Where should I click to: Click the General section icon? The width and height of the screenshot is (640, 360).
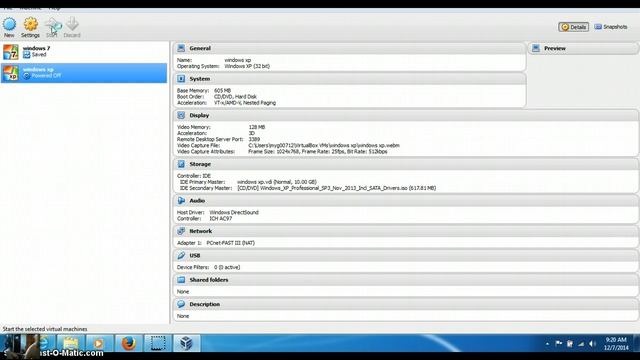click(x=181, y=48)
